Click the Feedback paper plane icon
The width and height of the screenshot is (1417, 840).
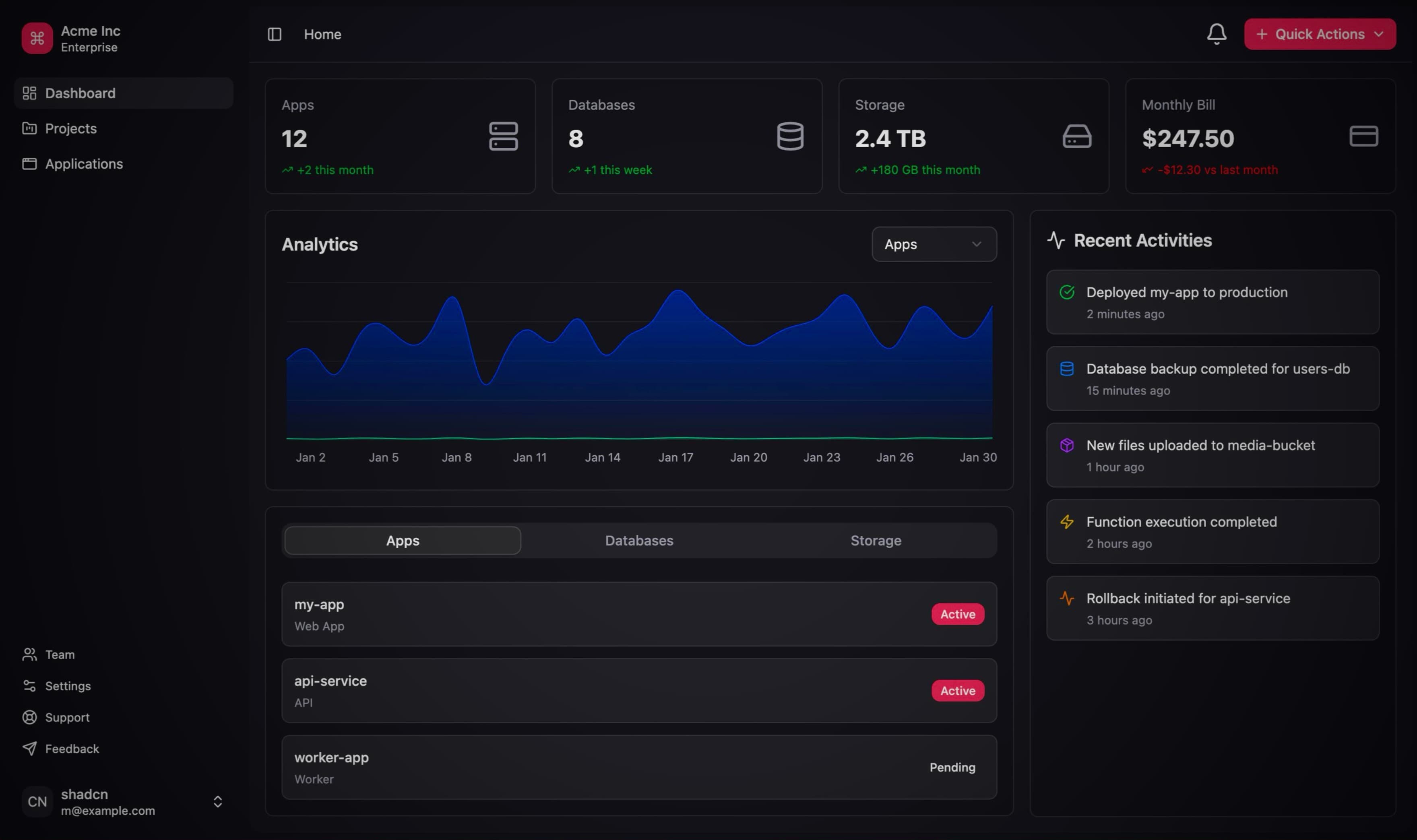(29, 748)
